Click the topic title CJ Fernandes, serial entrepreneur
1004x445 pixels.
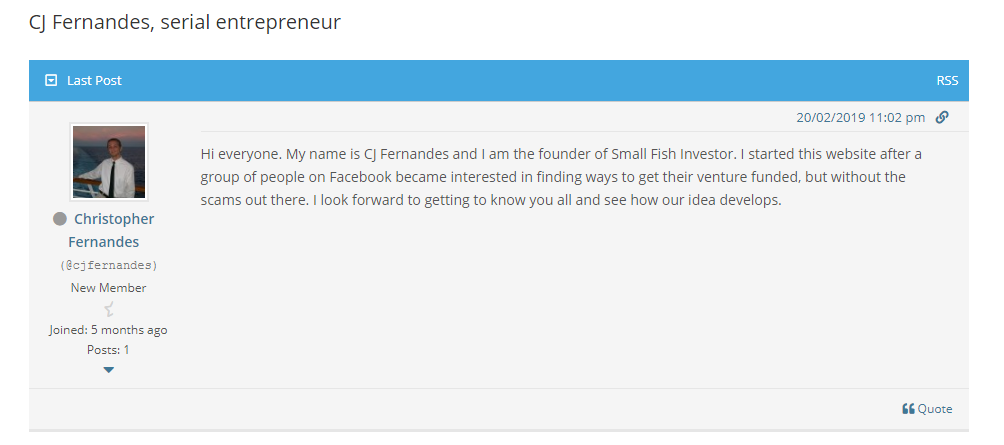click(185, 22)
